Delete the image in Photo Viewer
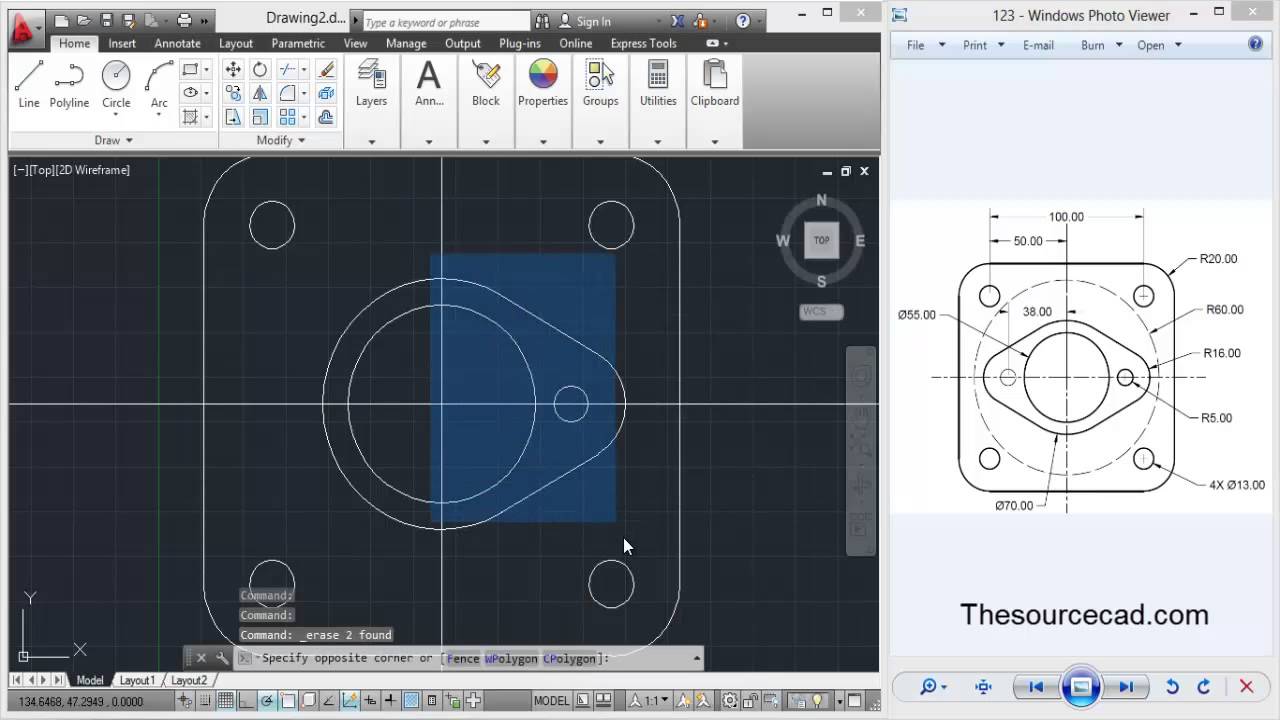 [x=1246, y=687]
